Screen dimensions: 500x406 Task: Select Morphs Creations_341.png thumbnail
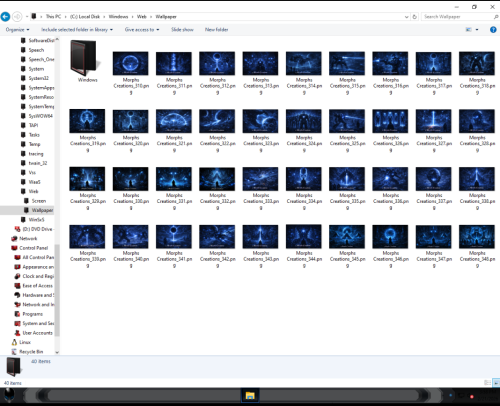tap(174, 237)
